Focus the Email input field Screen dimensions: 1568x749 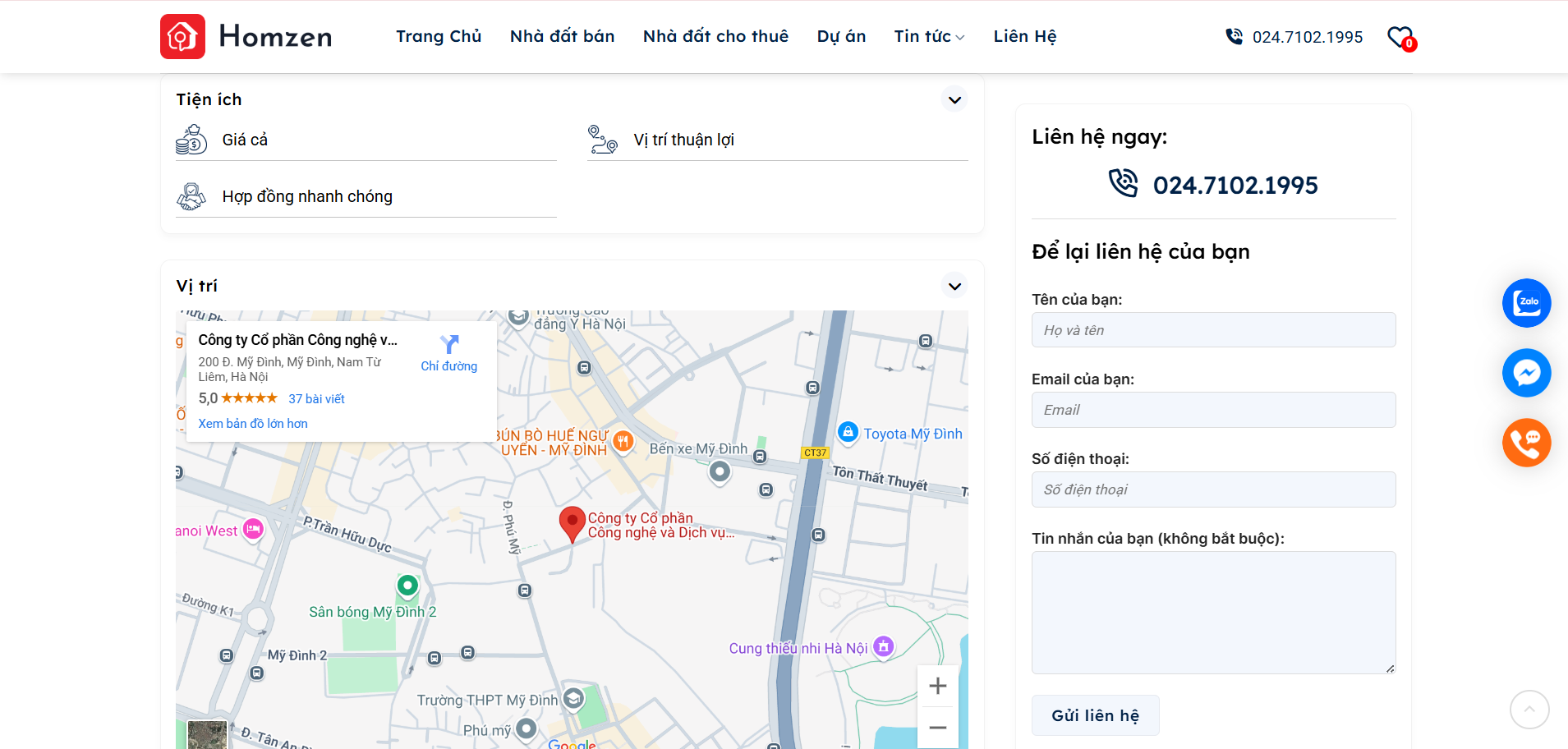pyautogui.click(x=1213, y=410)
